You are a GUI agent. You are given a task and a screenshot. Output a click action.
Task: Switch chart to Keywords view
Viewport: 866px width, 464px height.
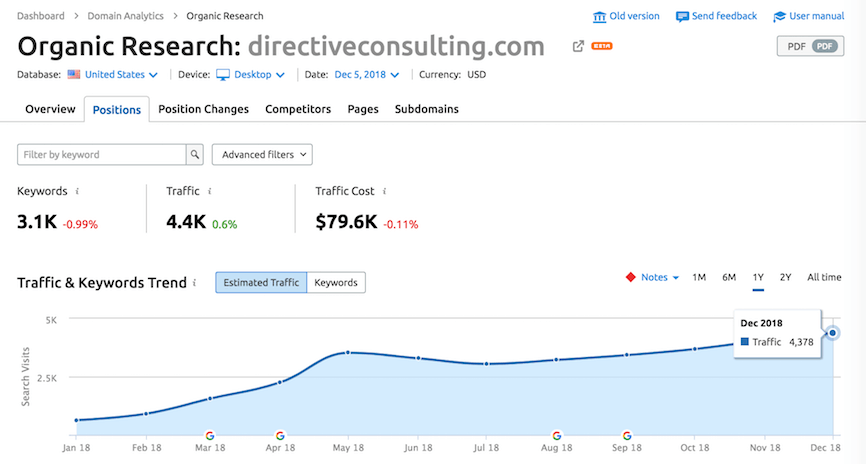coord(336,283)
